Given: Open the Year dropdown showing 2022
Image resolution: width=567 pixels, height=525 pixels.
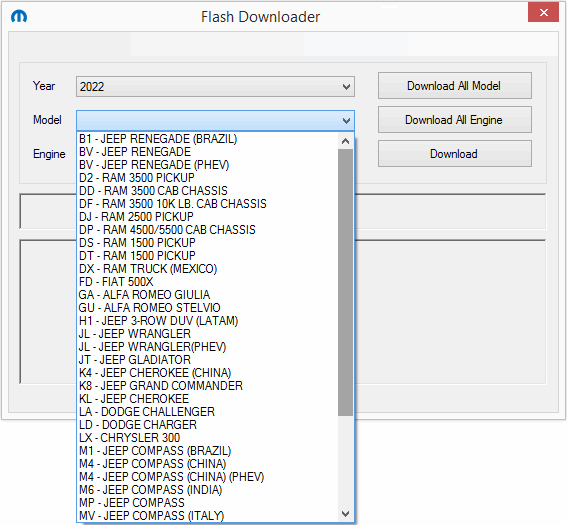Looking at the screenshot, I should point(215,86).
